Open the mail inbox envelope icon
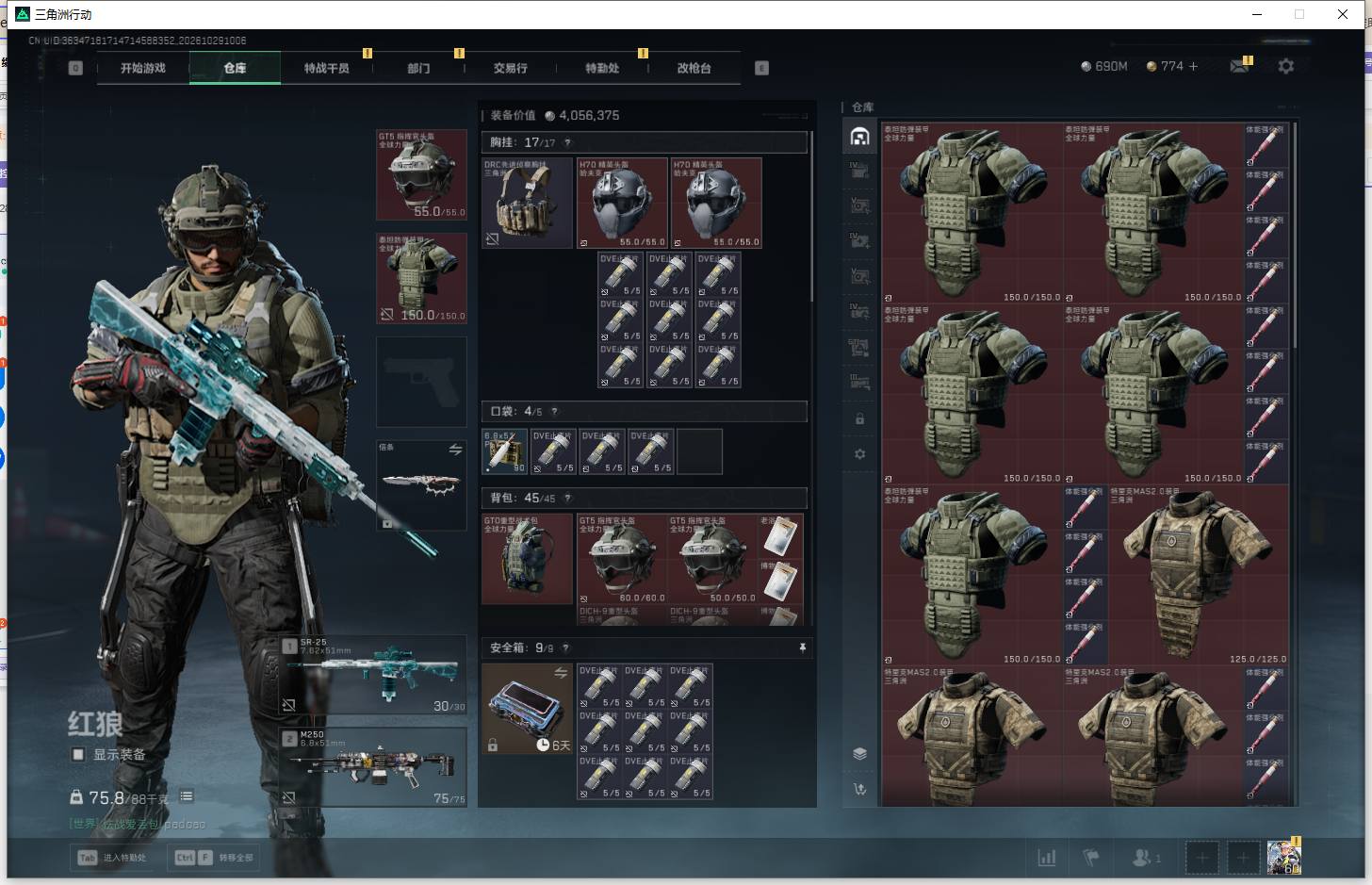The image size is (1372, 885). [1238, 66]
